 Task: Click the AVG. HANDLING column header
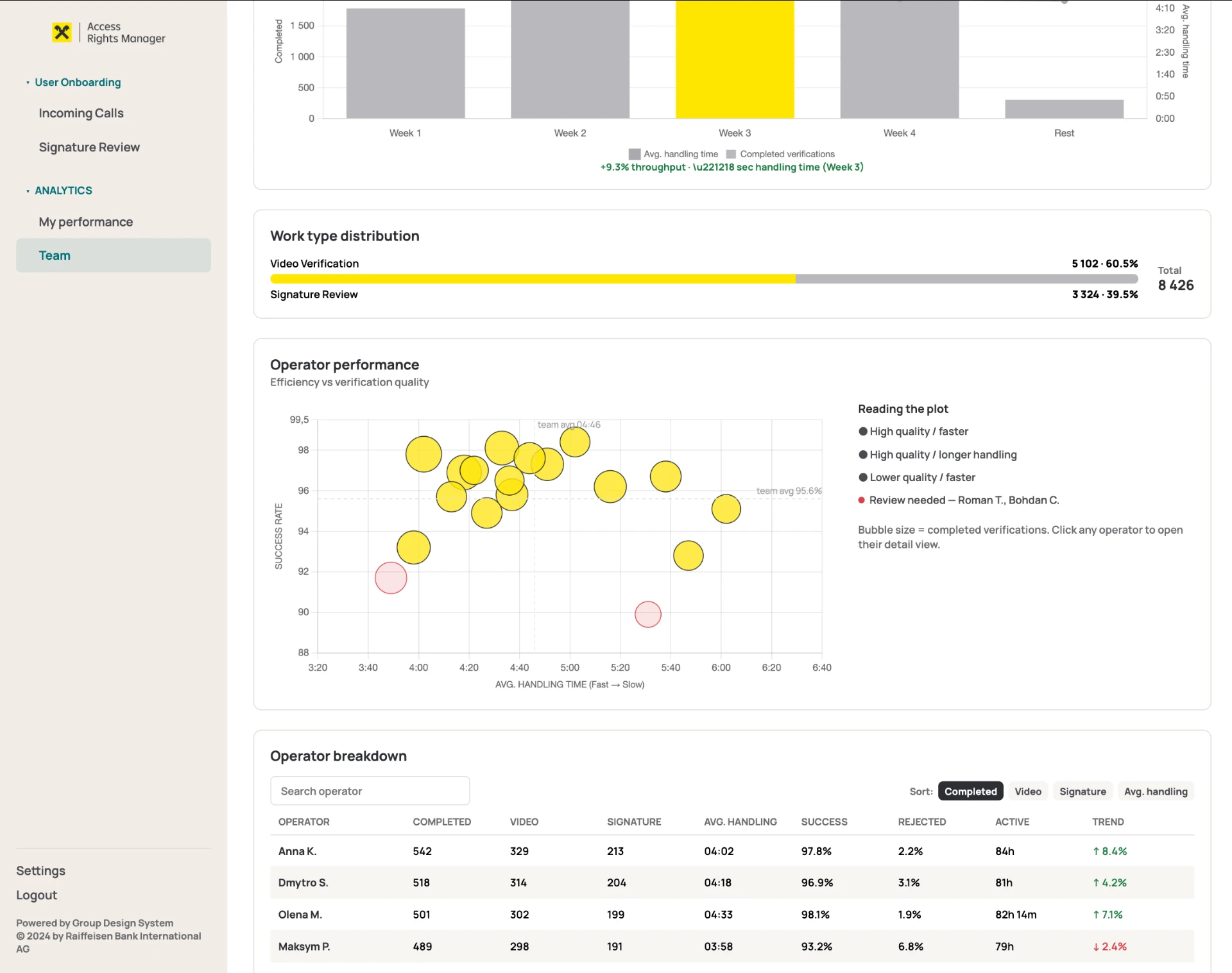(740, 822)
